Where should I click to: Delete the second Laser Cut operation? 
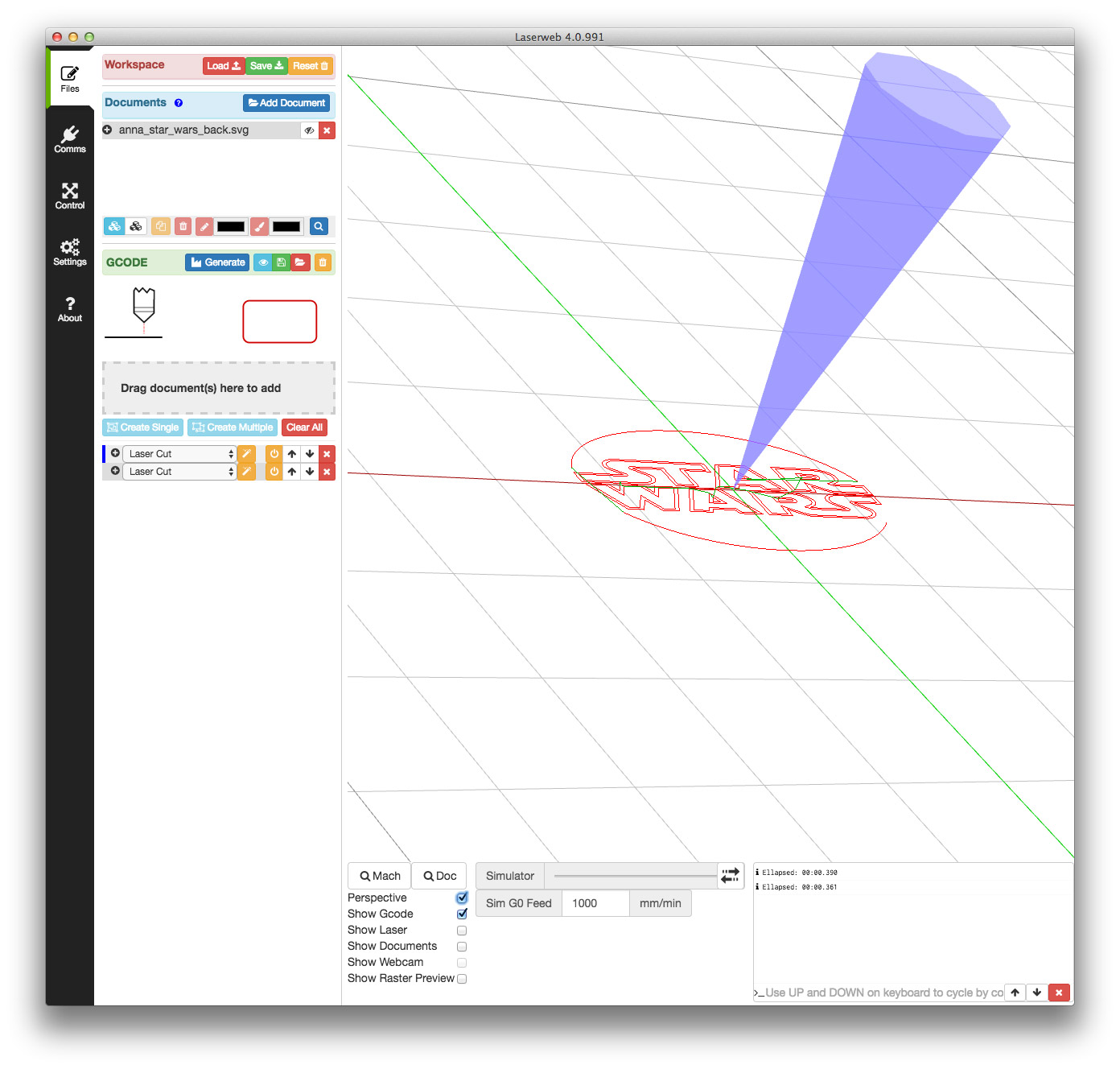327,472
